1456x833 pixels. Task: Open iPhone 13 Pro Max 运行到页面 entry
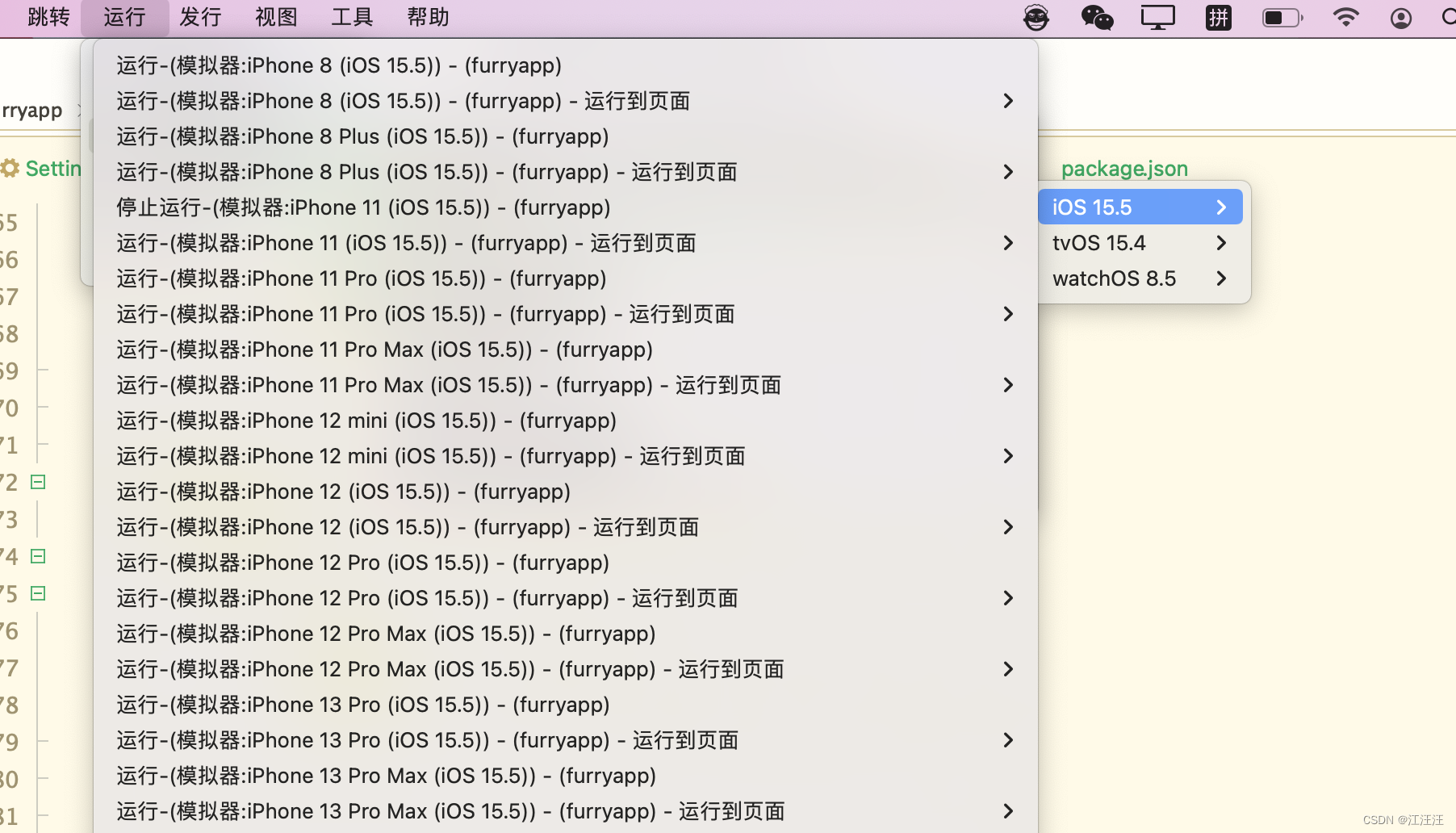(x=565, y=811)
